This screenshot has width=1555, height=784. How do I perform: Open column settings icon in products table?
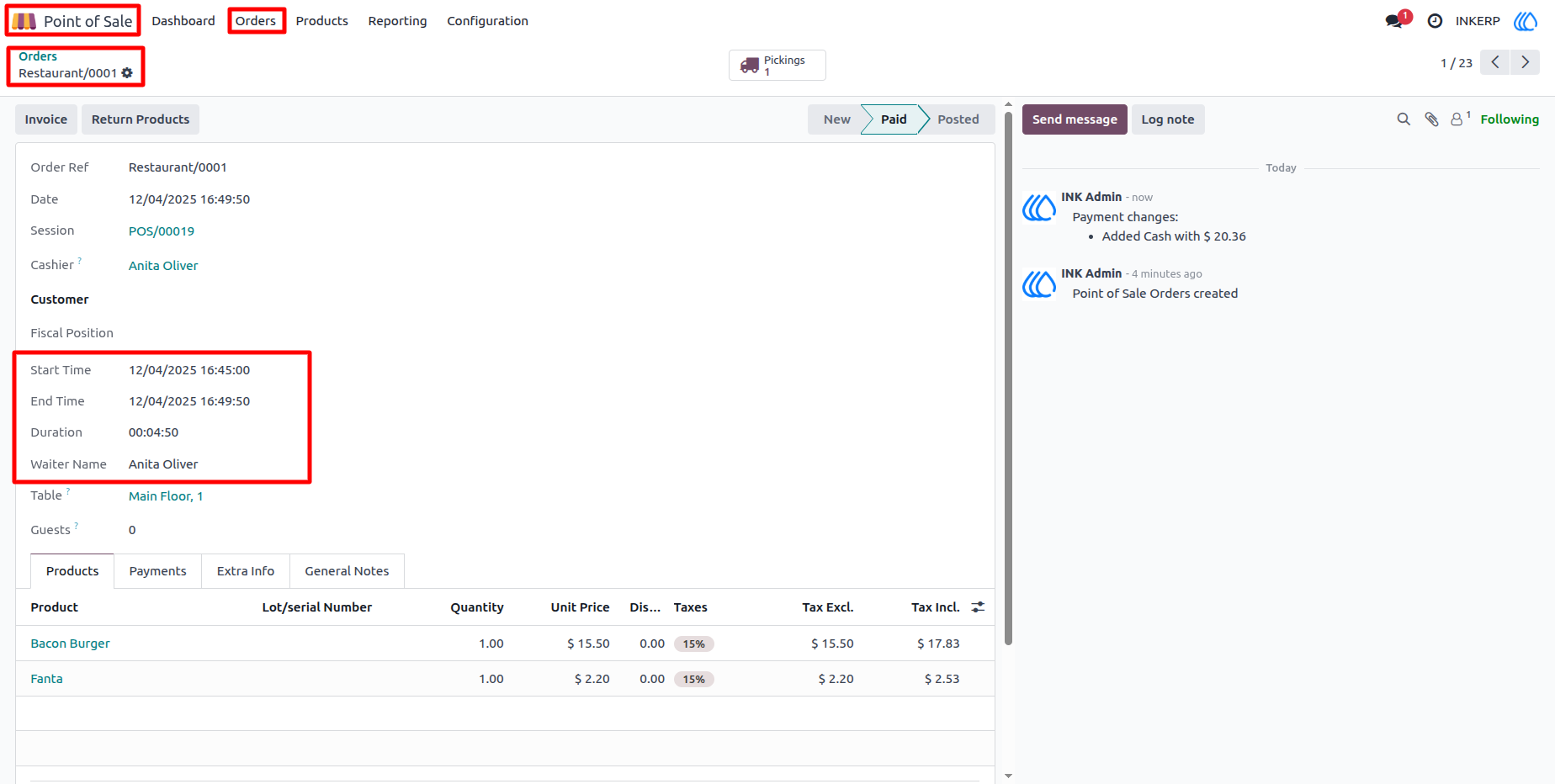[x=978, y=607]
